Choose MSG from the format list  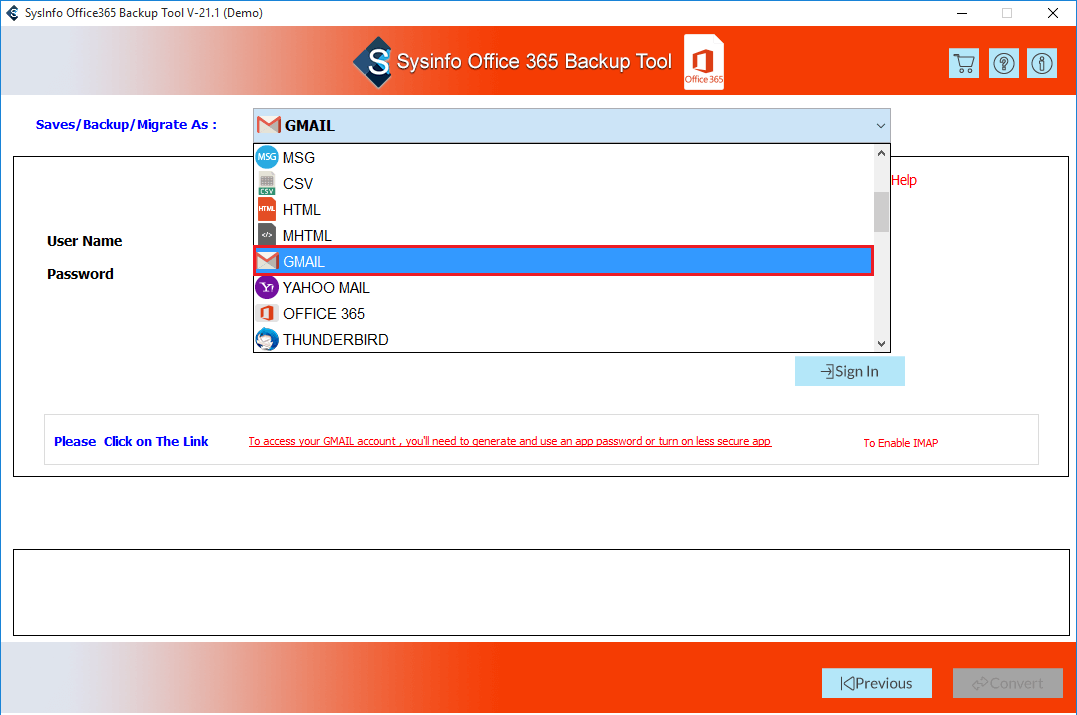click(x=564, y=157)
